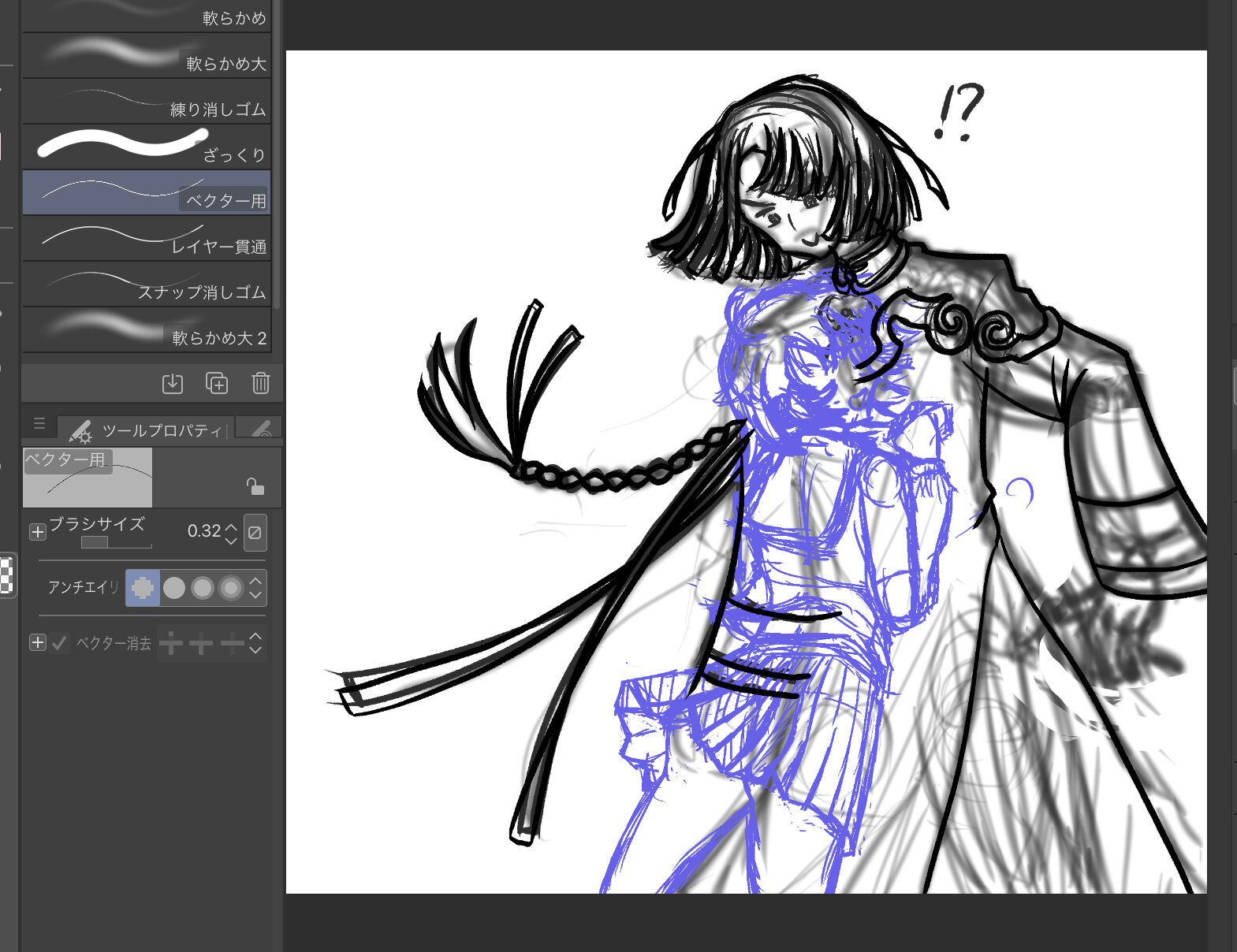1237x952 pixels.
Task: Switch to the ツールプロパティ tab
Action: (150, 430)
